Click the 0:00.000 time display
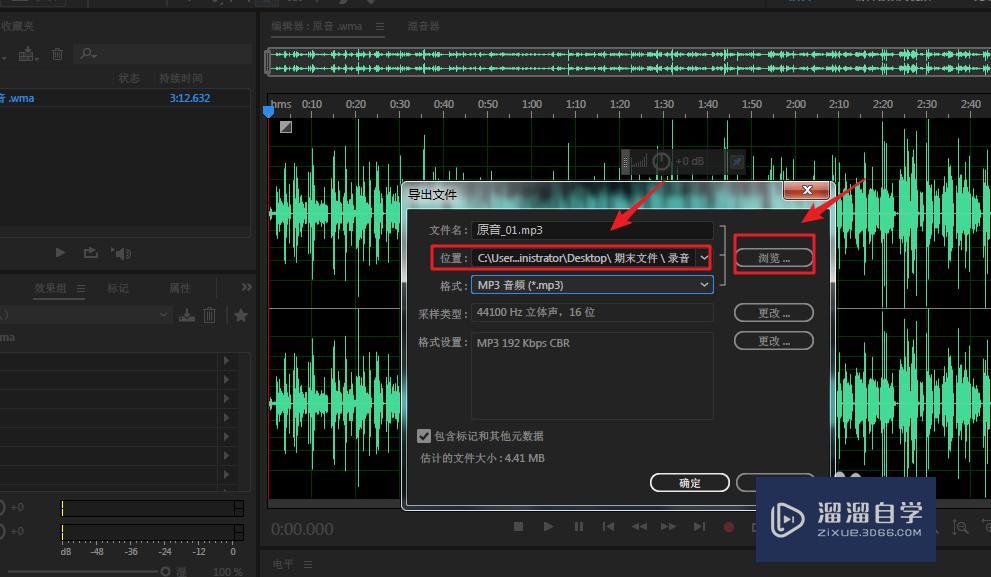This screenshot has width=991, height=577. click(x=302, y=529)
